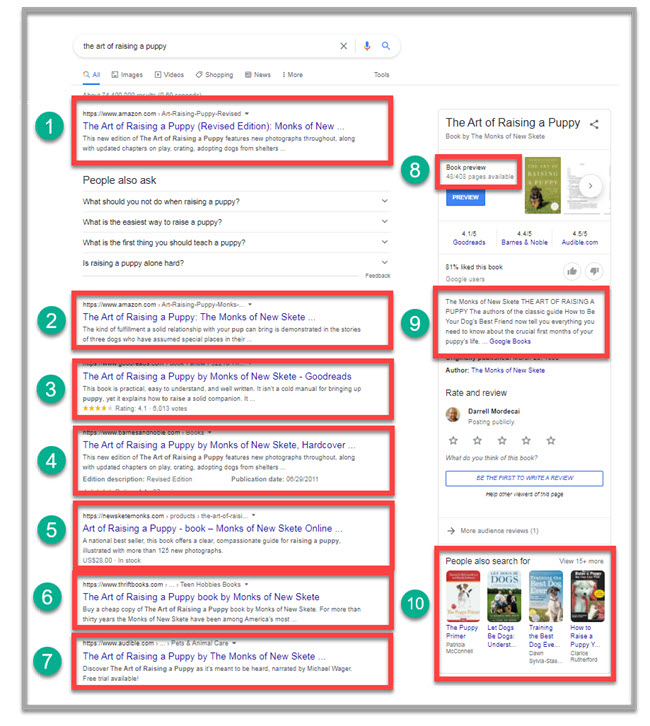Give the book a thumbs down
The height and width of the screenshot is (726, 650).
coord(594,271)
